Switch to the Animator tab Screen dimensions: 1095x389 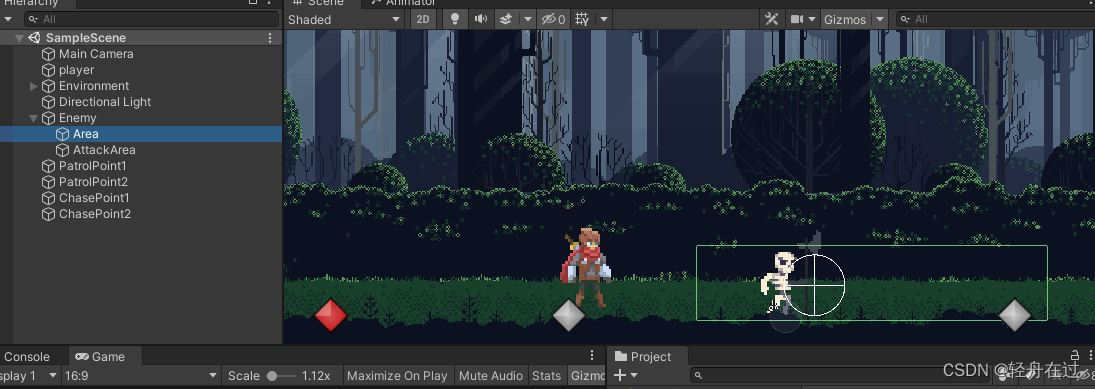pyautogui.click(x=403, y=3)
